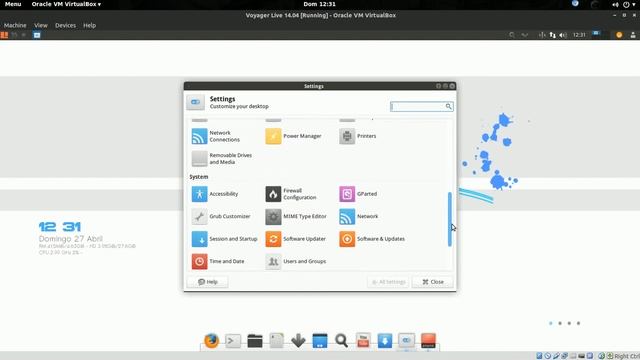Click the search magnifier in Settings
Screen dimensions: 640x360
(x=448, y=107)
